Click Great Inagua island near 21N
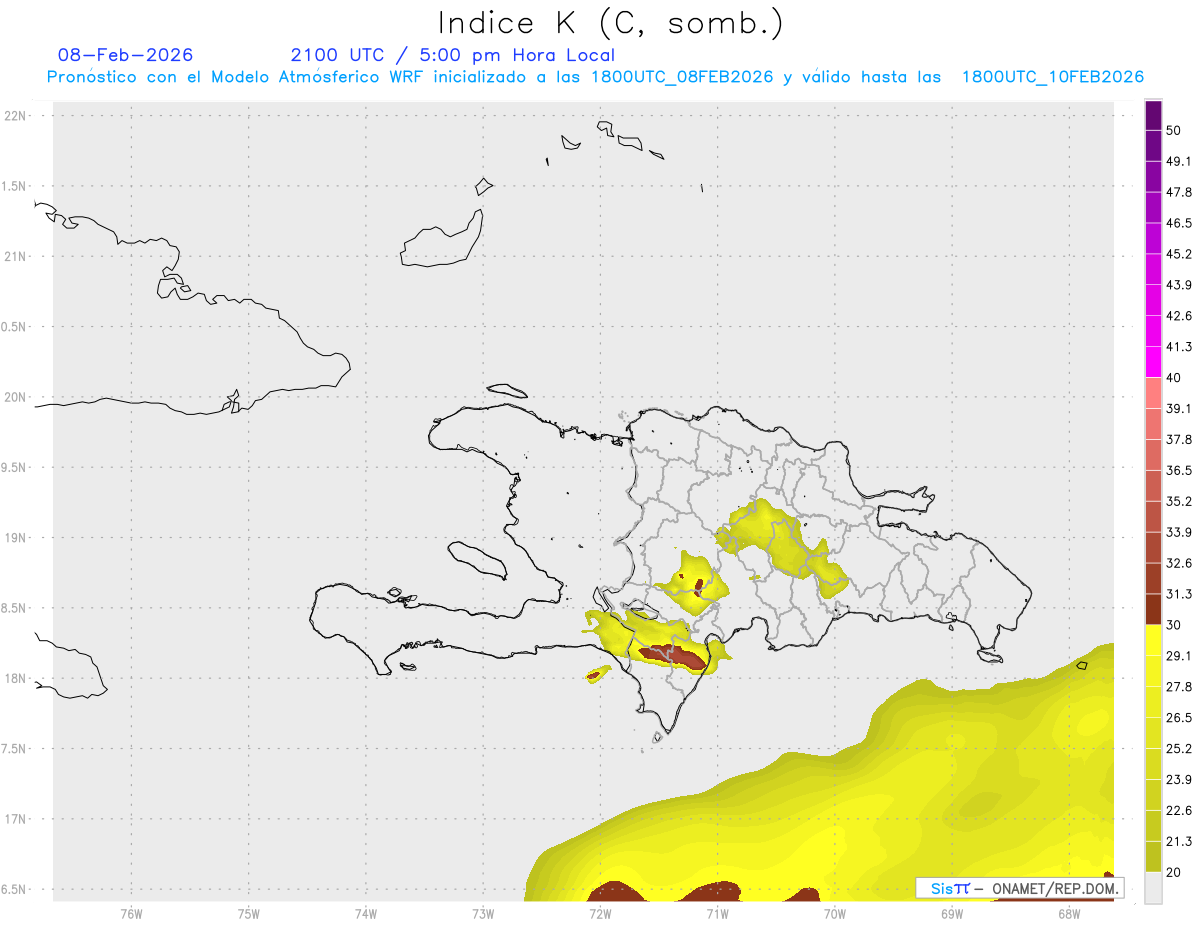The image size is (1200, 927). tap(443, 240)
